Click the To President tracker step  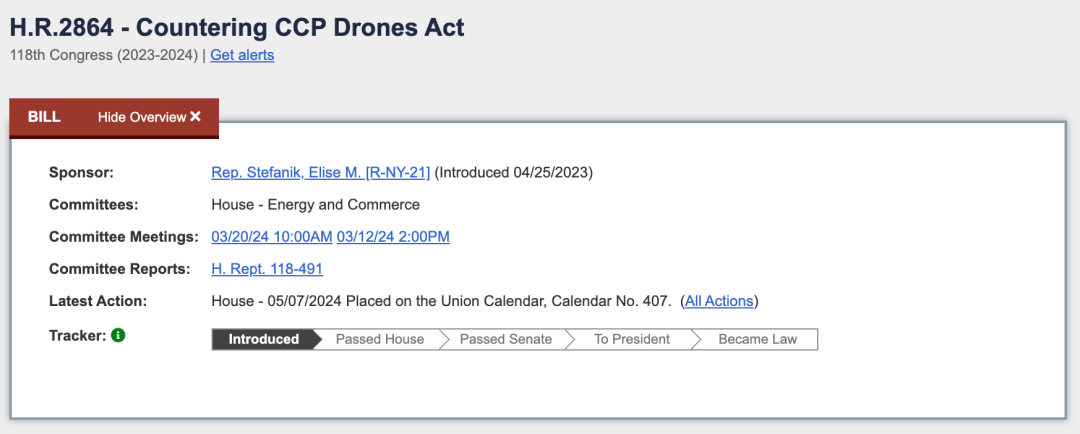pos(632,339)
